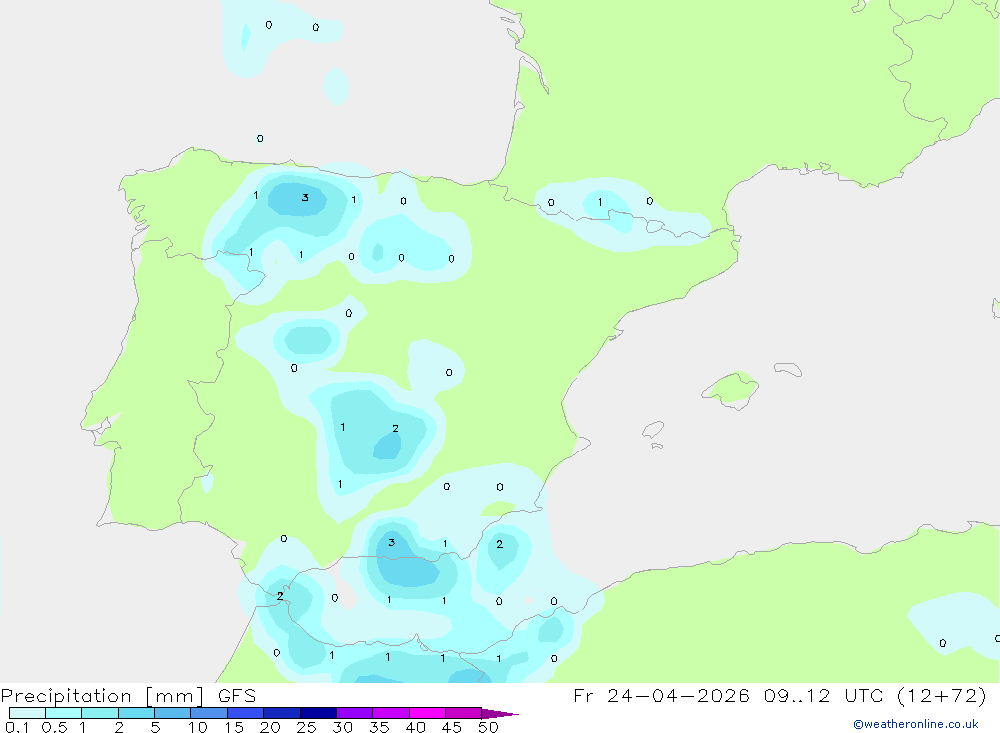Click the legend label '50'

[488, 727]
